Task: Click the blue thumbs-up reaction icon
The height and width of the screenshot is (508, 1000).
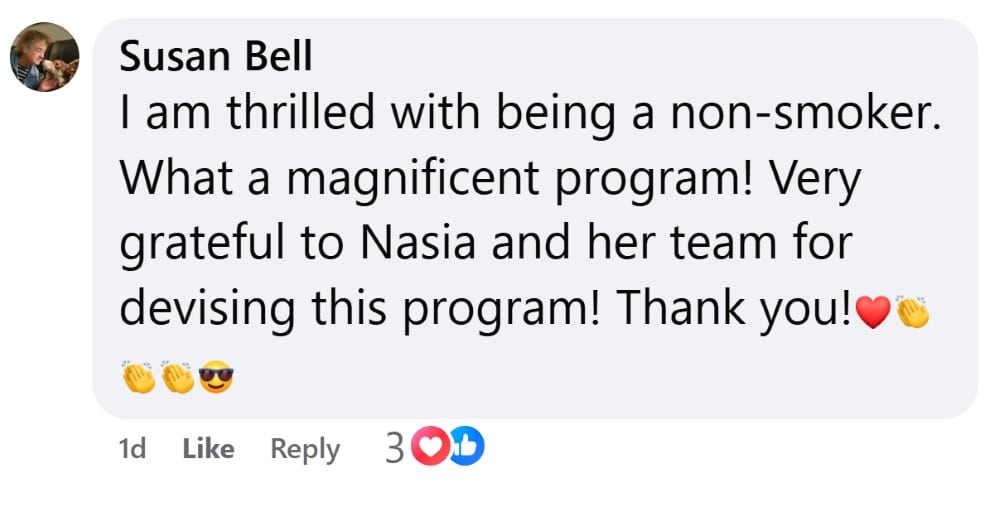Action: pyautogui.click(x=465, y=449)
